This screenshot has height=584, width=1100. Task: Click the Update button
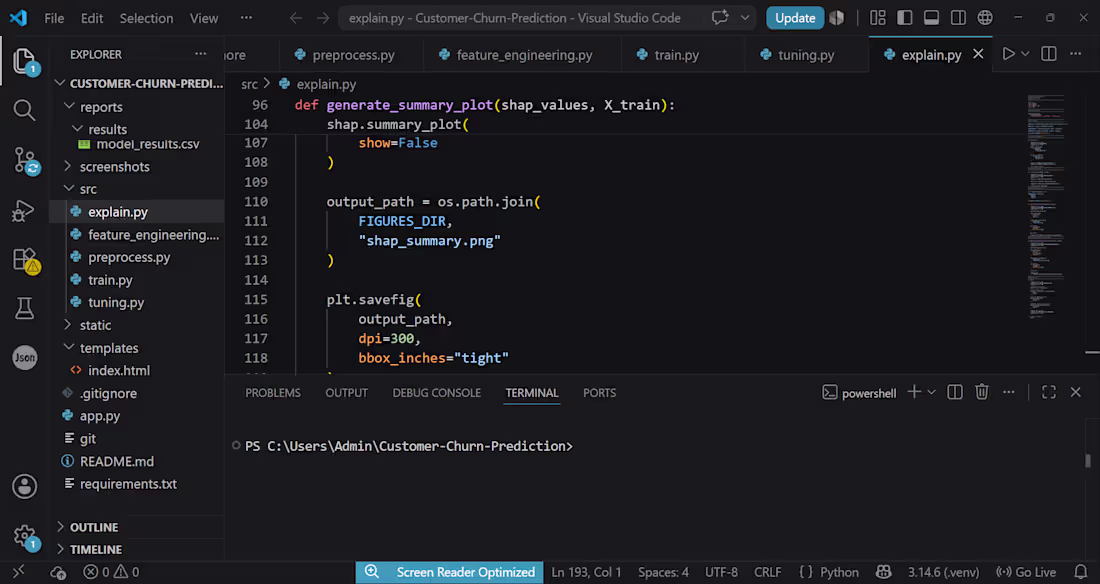click(x=795, y=18)
